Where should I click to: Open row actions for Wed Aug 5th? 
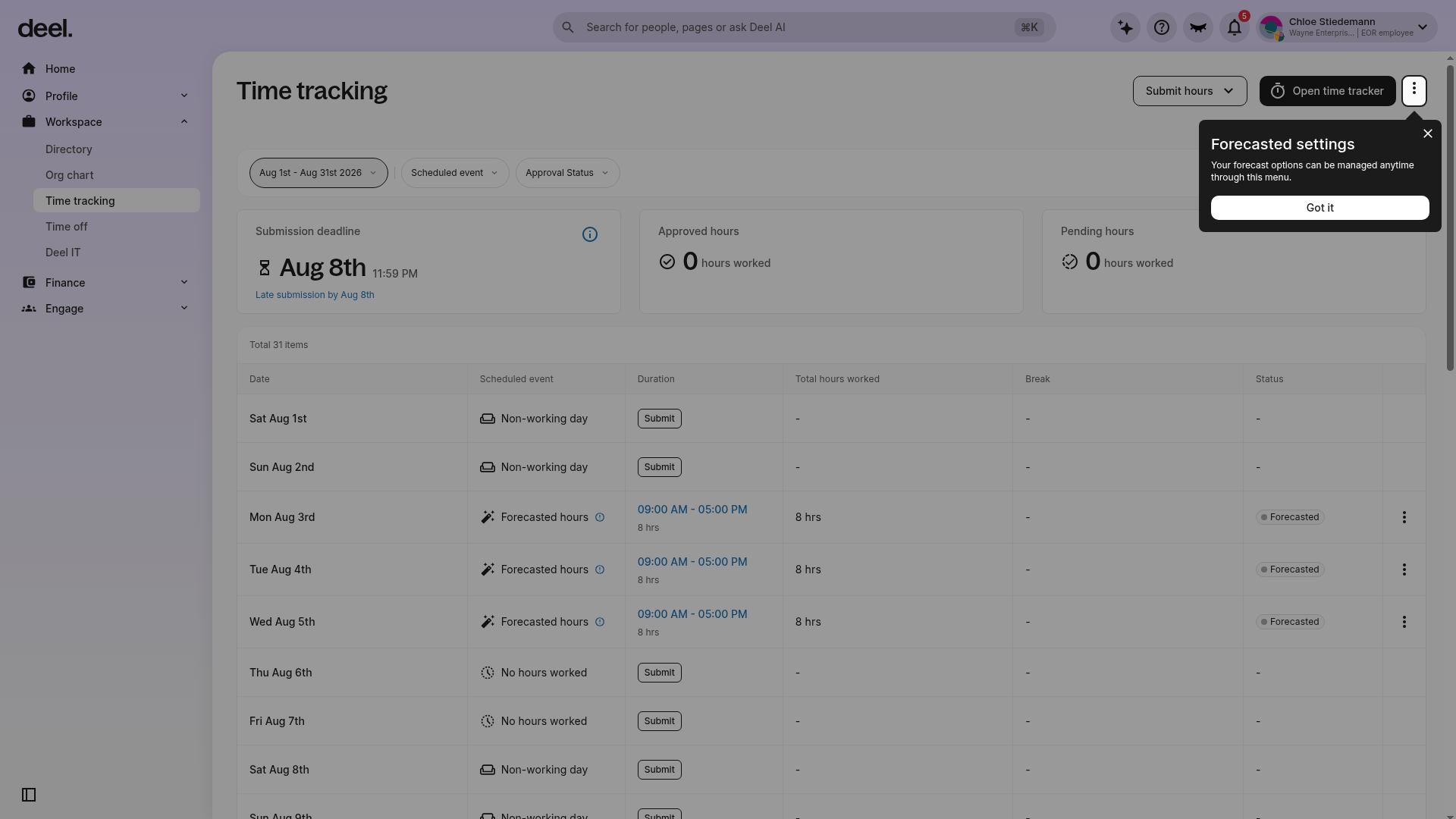click(x=1404, y=622)
